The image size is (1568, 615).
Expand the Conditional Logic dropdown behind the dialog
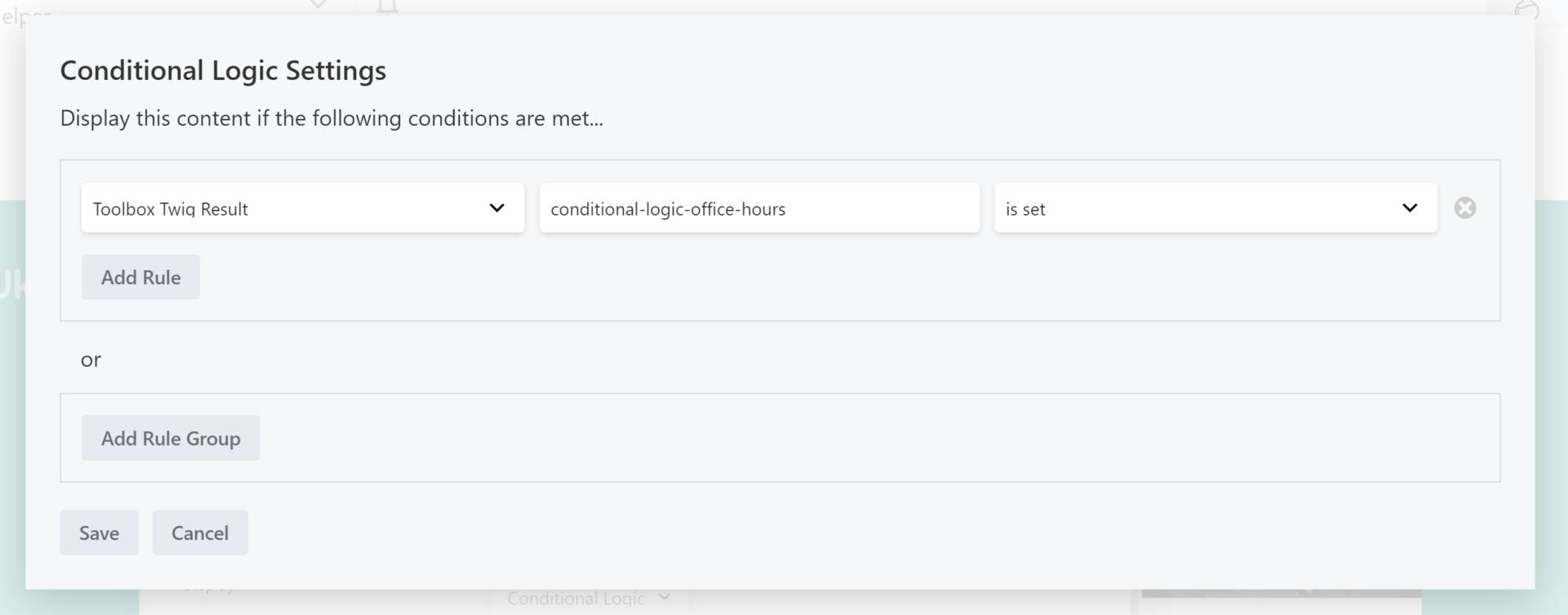click(x=577, y=599)
